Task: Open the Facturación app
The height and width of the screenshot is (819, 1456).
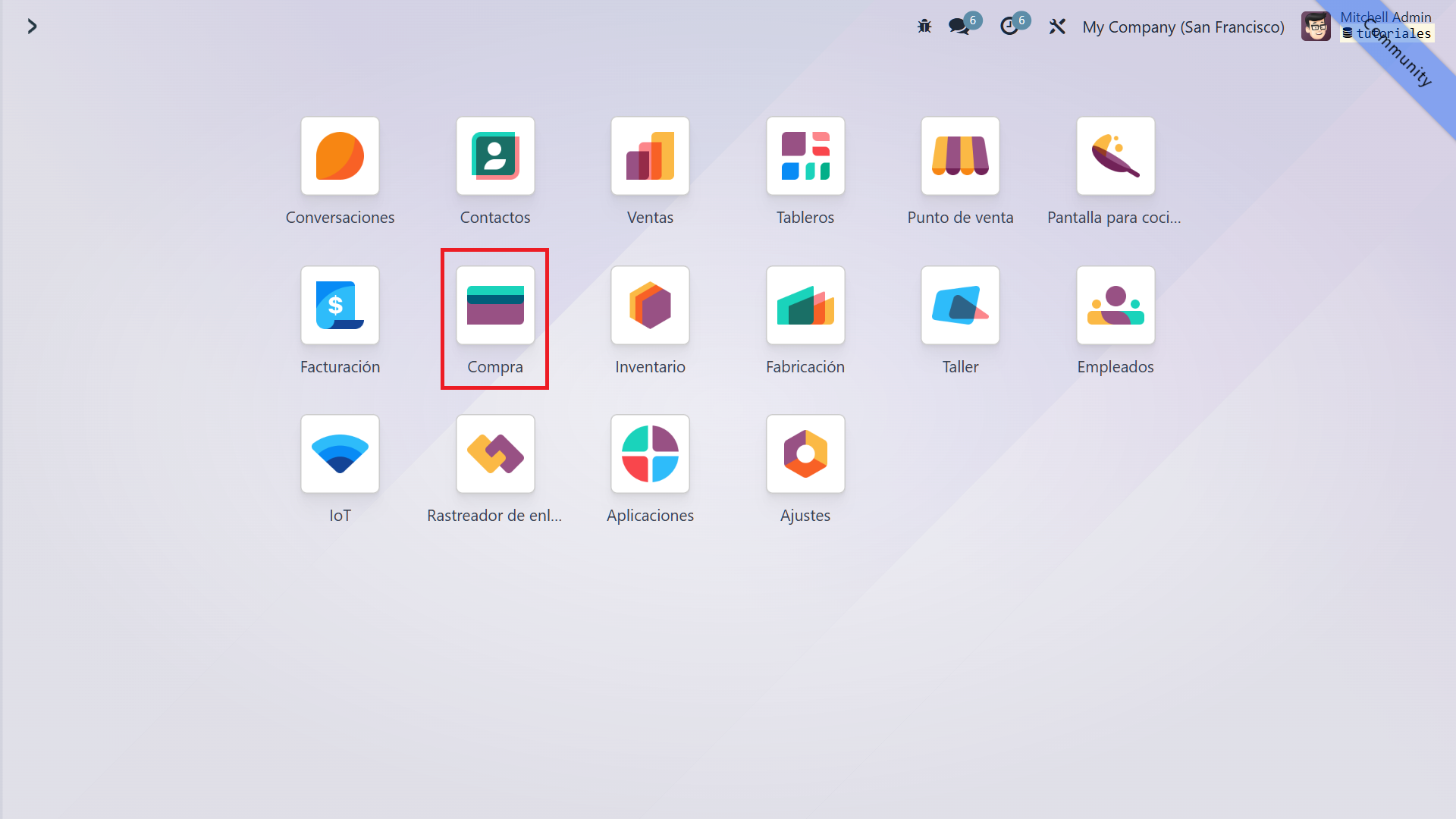Action: click(x=340, y=306)
